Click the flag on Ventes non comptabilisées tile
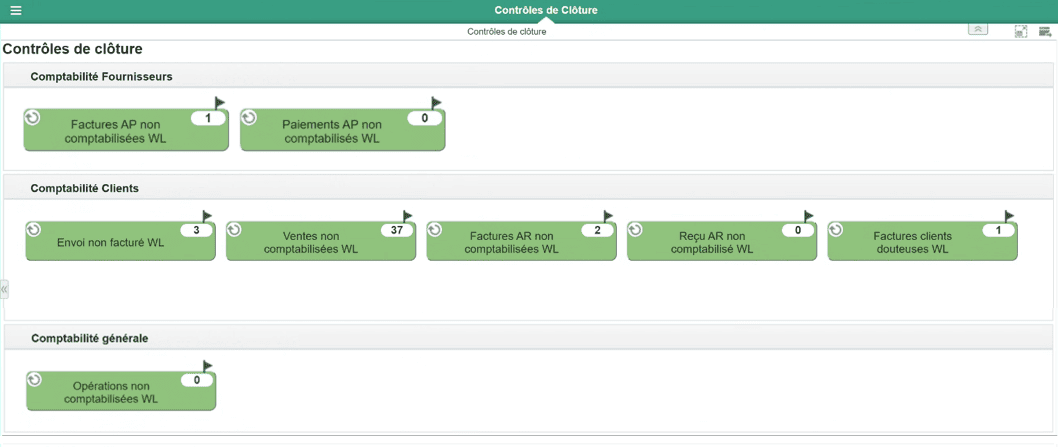This screenshot has height=447, width=1058. [407, 216]
